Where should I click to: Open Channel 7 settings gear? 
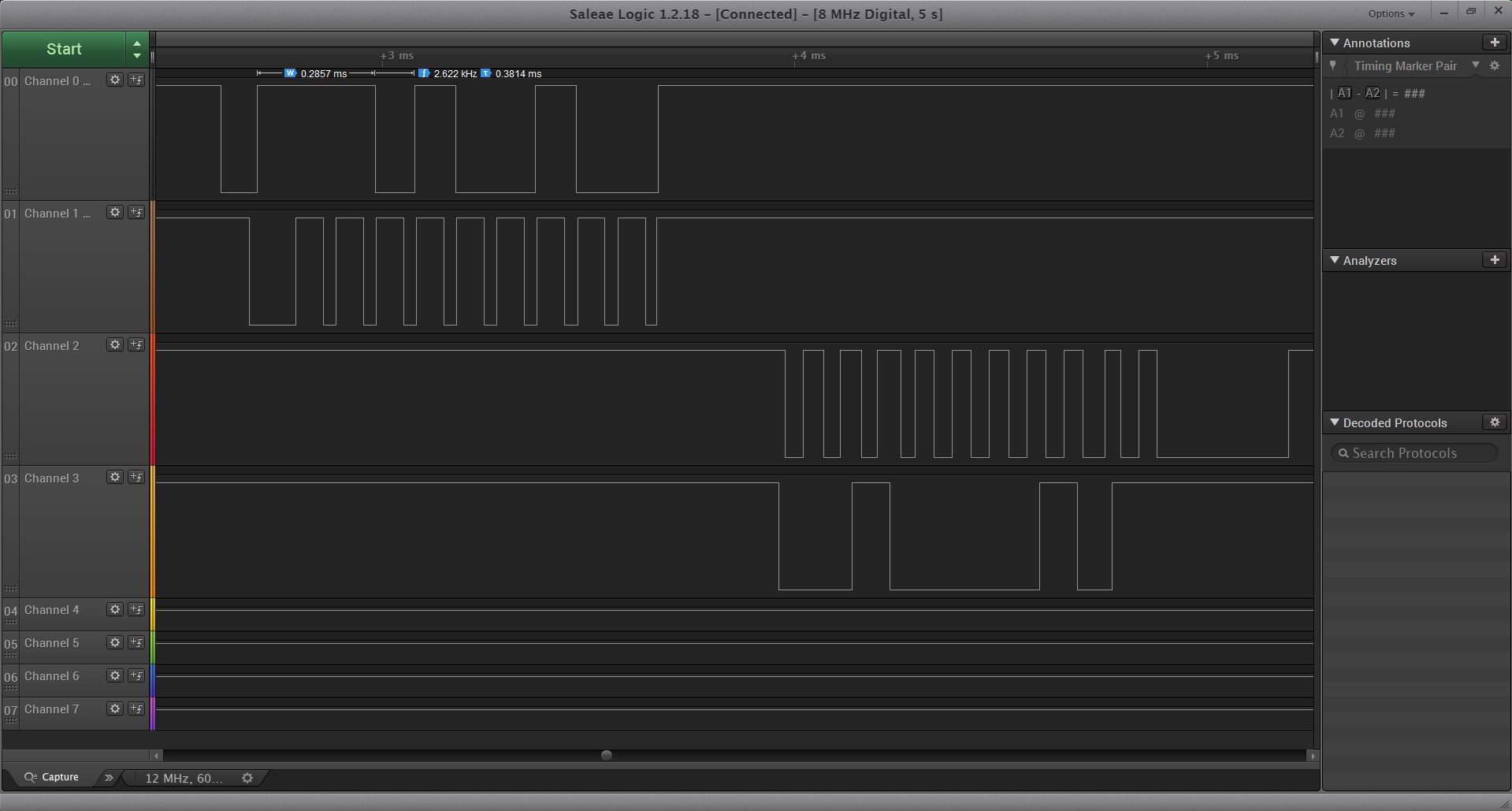click(115, 709)
